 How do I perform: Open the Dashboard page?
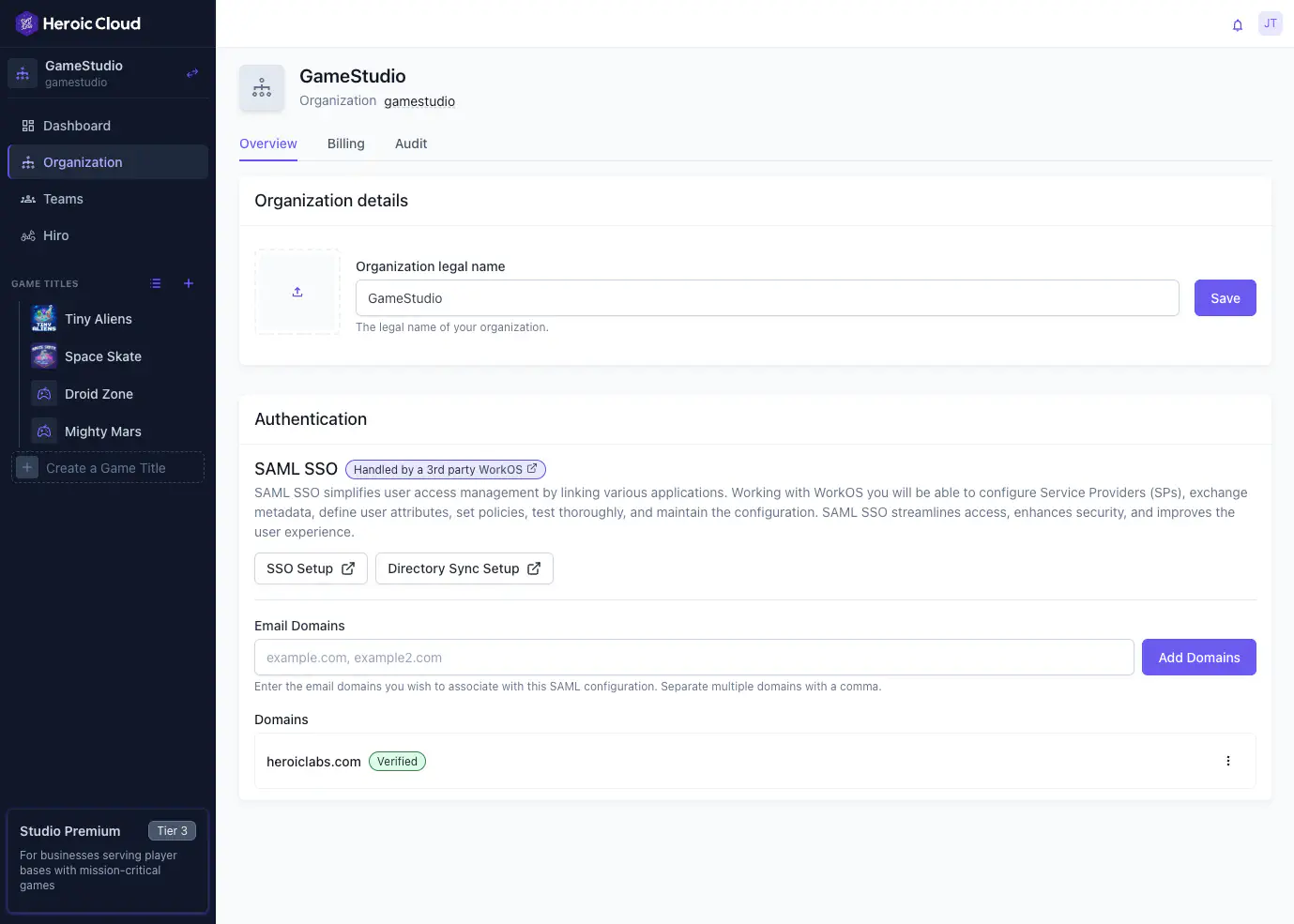(x=76, y=125)
